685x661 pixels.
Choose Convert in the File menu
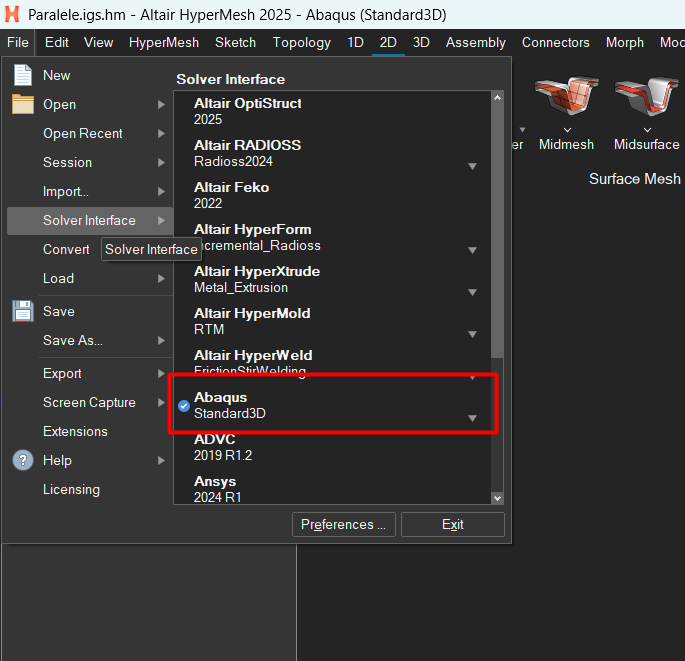tap(66, 249)
